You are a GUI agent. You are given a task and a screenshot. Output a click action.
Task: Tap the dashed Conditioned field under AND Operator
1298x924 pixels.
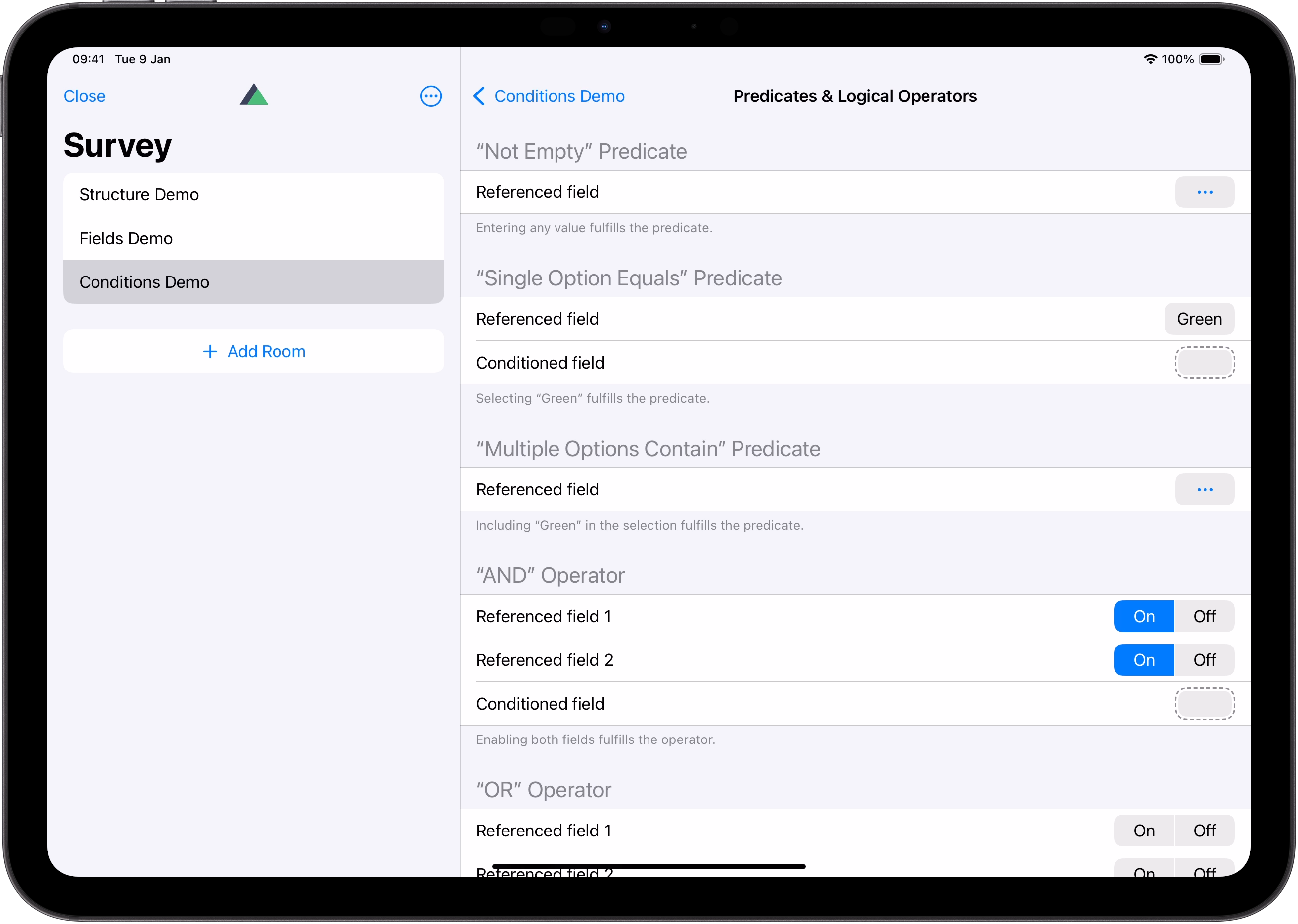pyautogui.click(x=1204, y=704)
